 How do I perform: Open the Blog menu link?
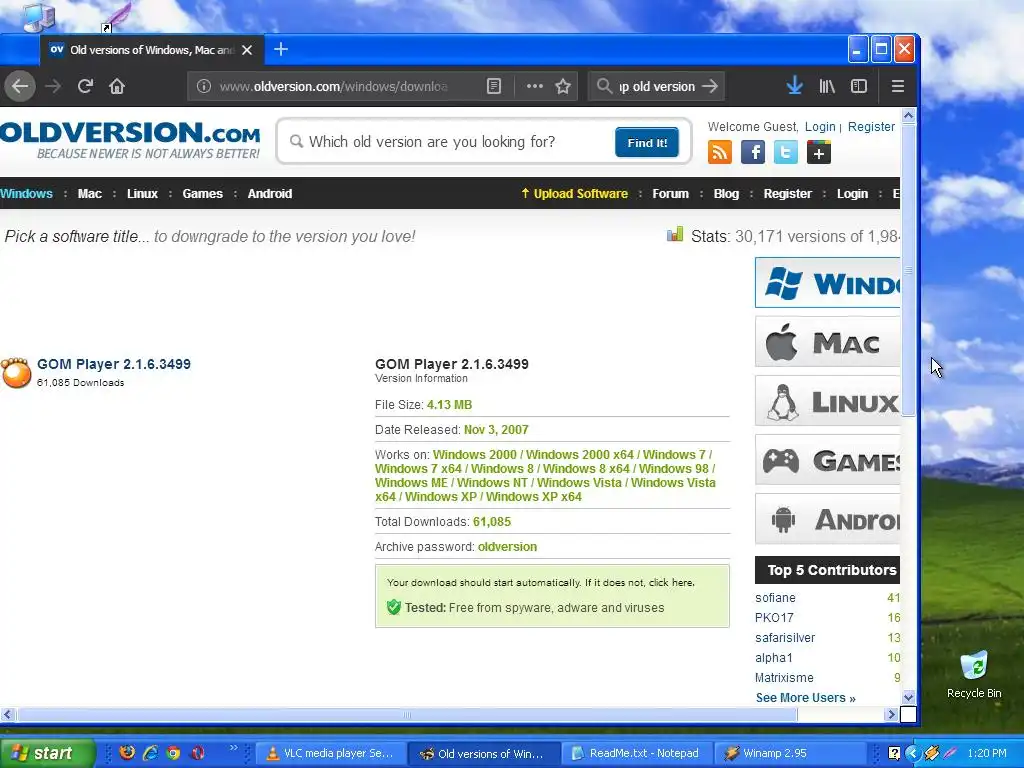coord(726,193)
